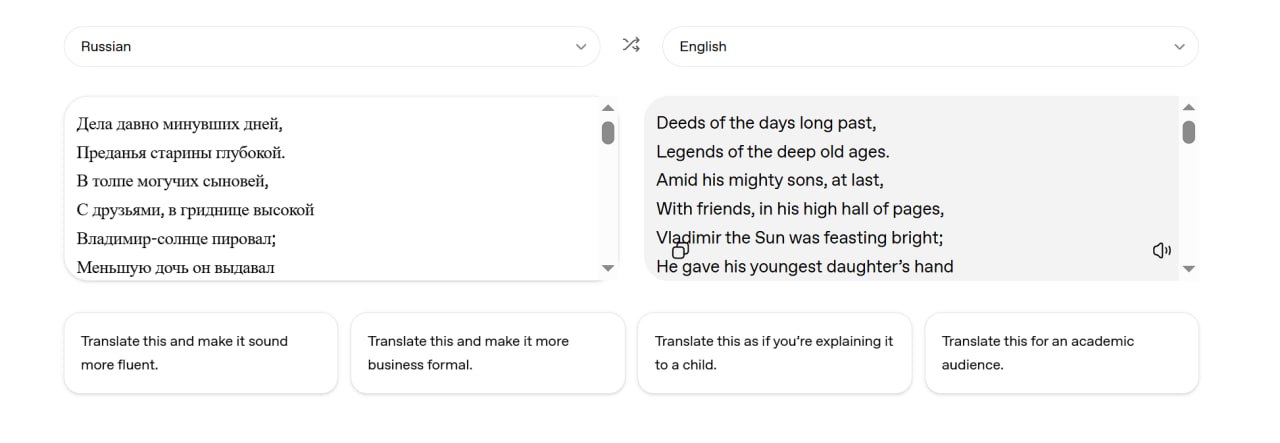The width and height of the screenshot is (1280, 443).
Task: Open the English target language dropdown
Action: pyautogui.click(x=930, y=46)
